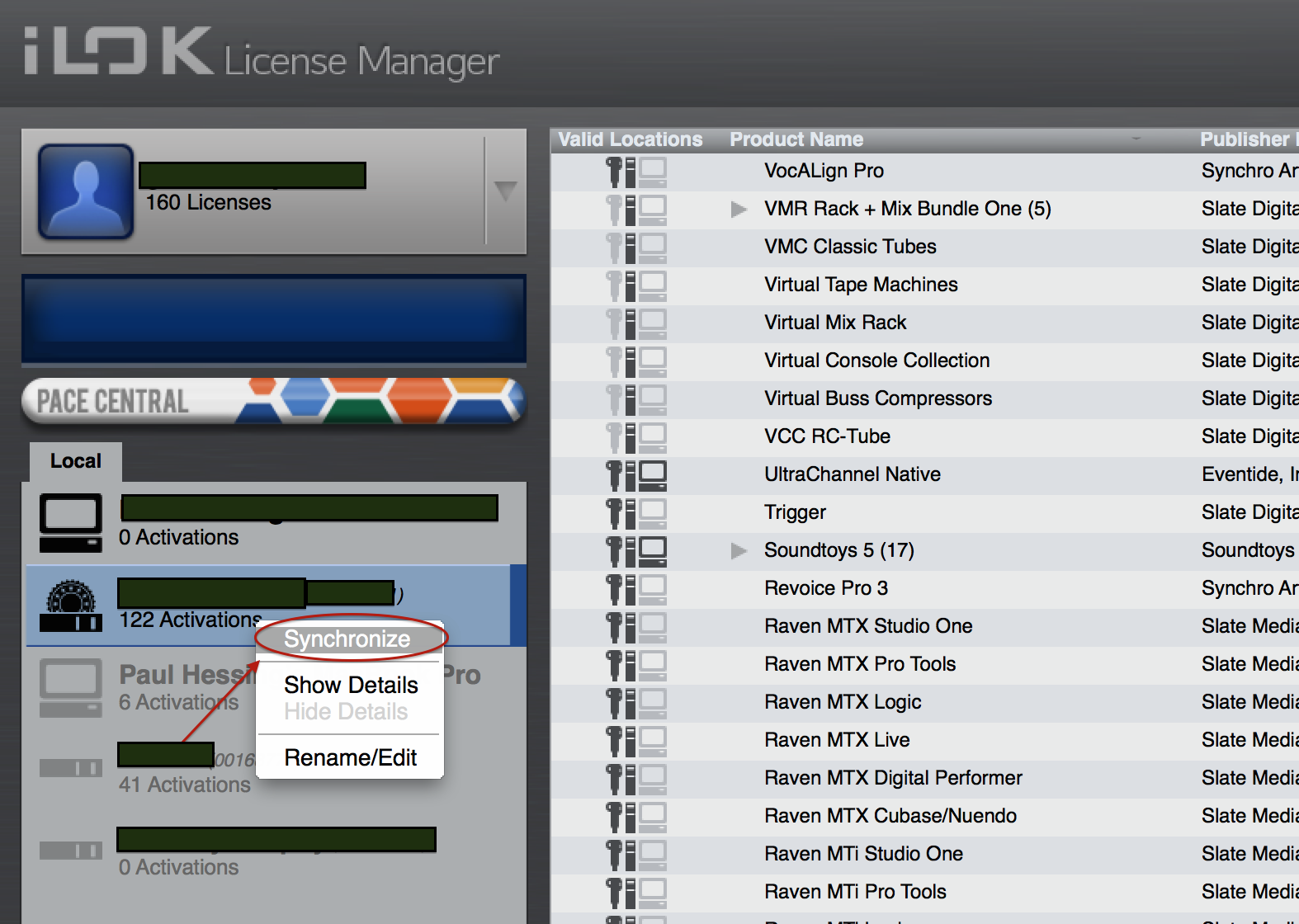Click valid locations icon for Virtual Mix Rack
This screenshot has width=1299, height=924.
click(x=636, y=323)
